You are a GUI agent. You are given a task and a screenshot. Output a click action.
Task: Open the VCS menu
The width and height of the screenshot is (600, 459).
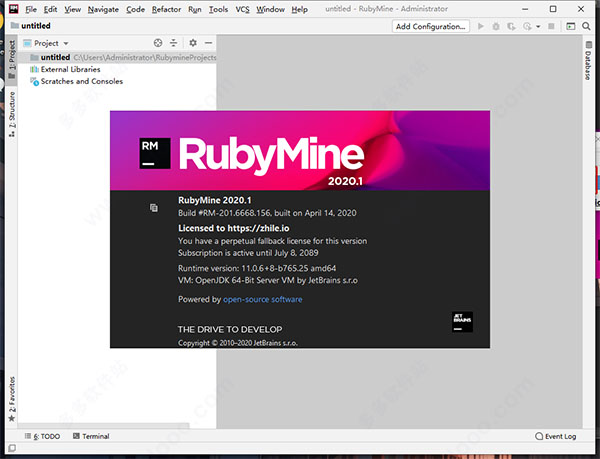click(242, 10)
